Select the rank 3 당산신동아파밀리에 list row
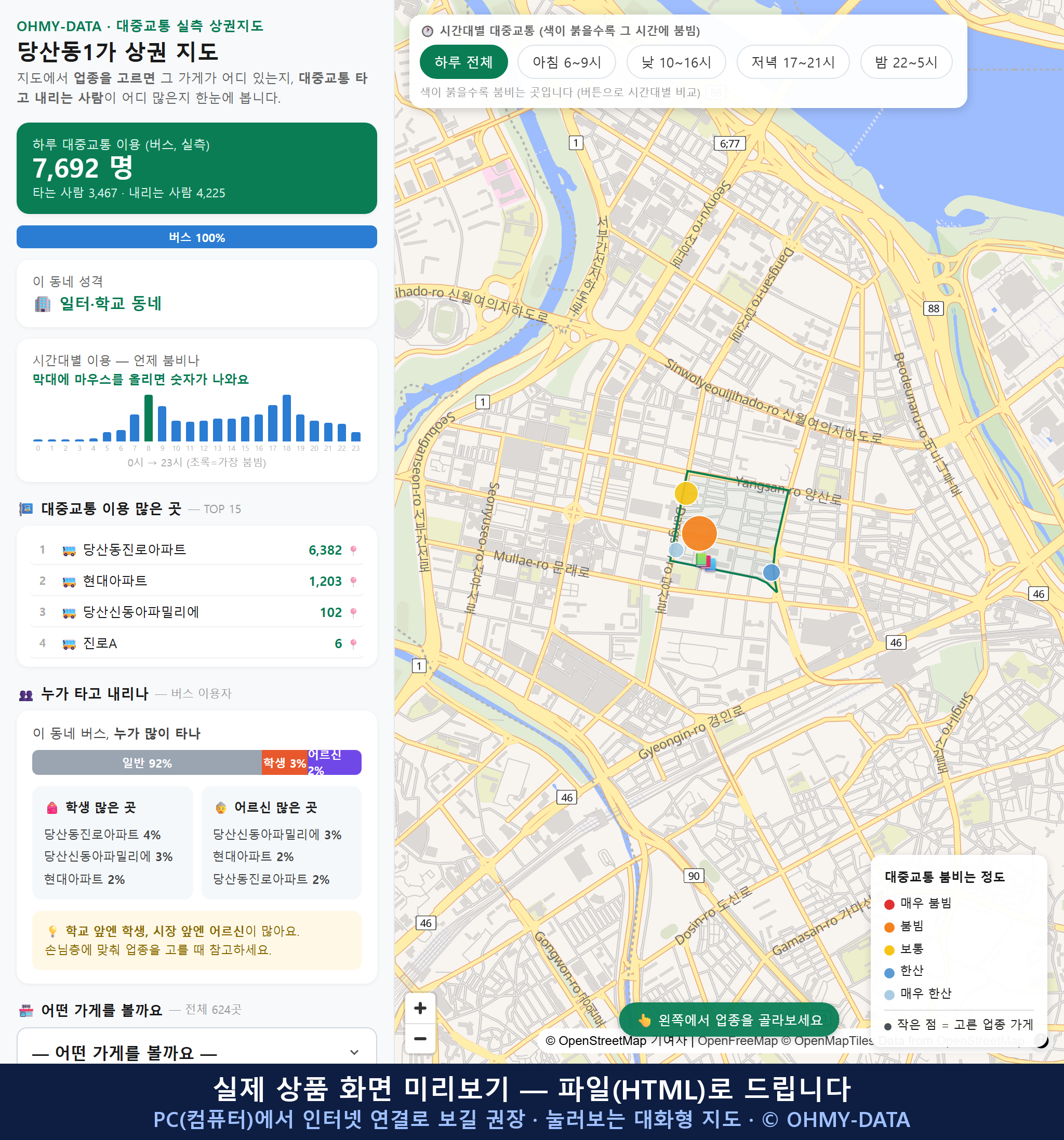1064x1140 pixels. coord(197,612)
